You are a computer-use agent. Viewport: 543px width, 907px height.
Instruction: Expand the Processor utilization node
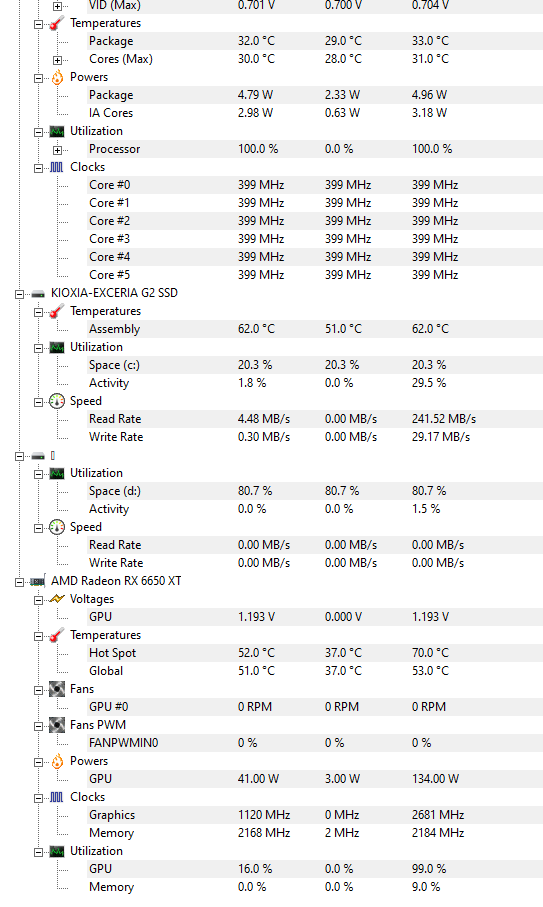(x=57, y=150)
